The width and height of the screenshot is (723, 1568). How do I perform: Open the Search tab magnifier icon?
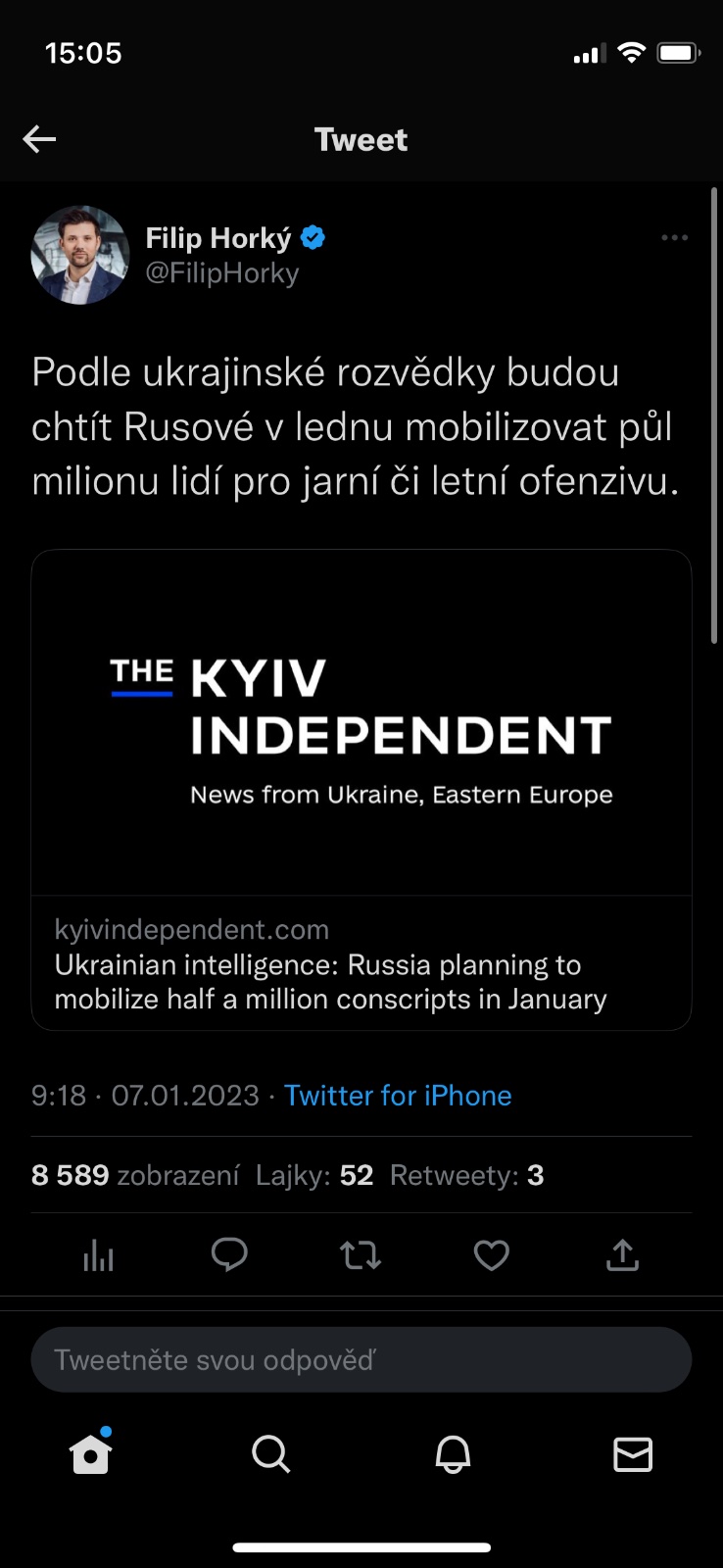pos(270,1454)
